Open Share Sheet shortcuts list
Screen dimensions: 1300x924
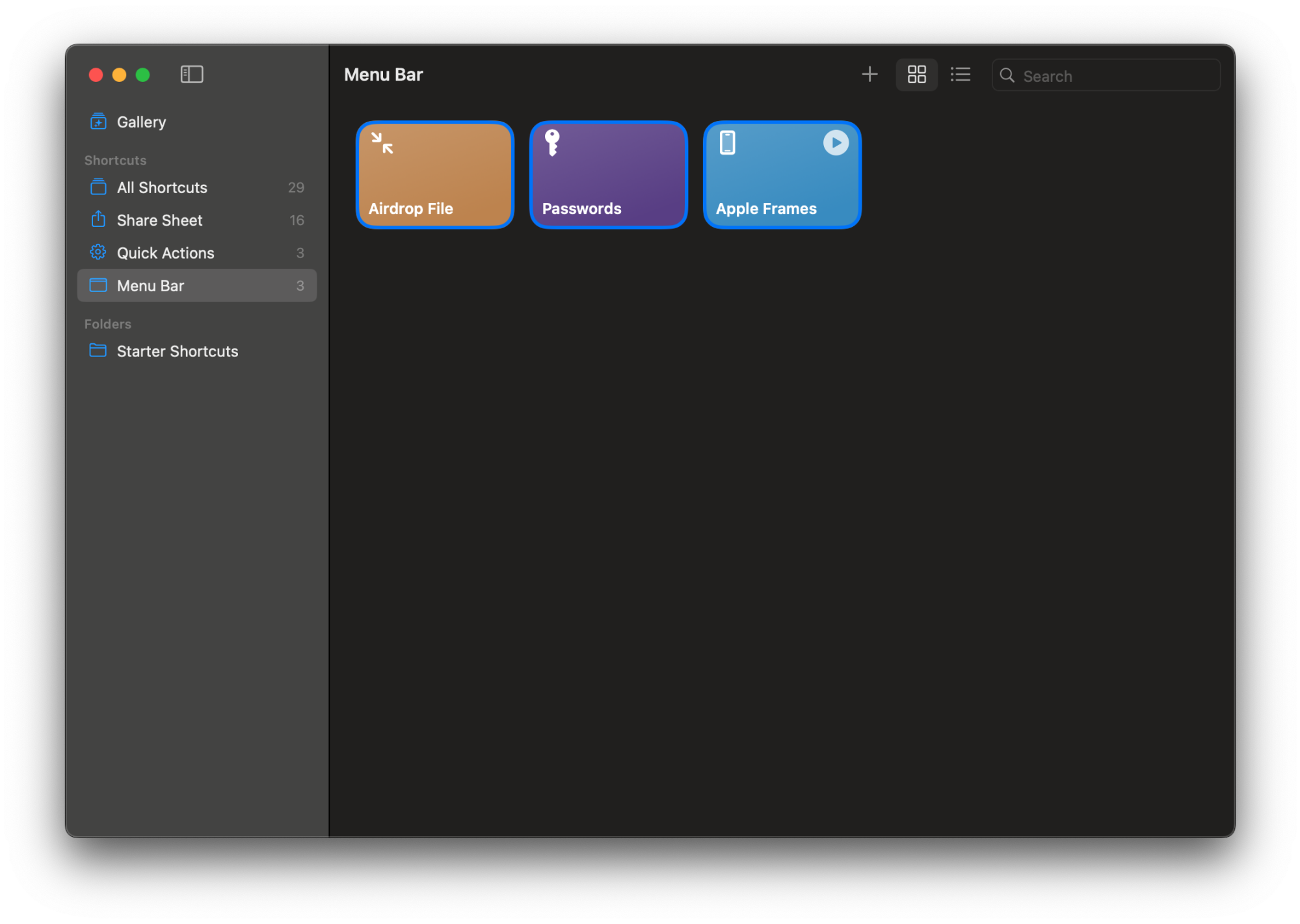(x=196, y=220)
